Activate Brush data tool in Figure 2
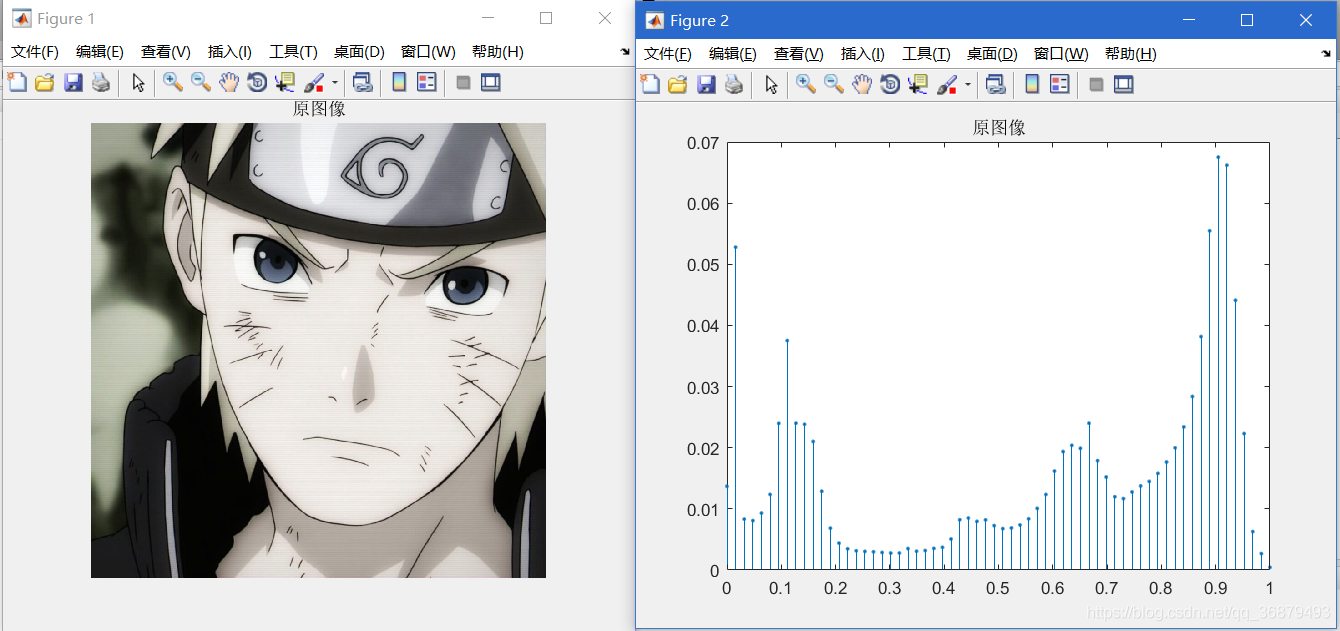This screenshot has width=1340, height=631. pyautogui.click(x=947, y=84)
